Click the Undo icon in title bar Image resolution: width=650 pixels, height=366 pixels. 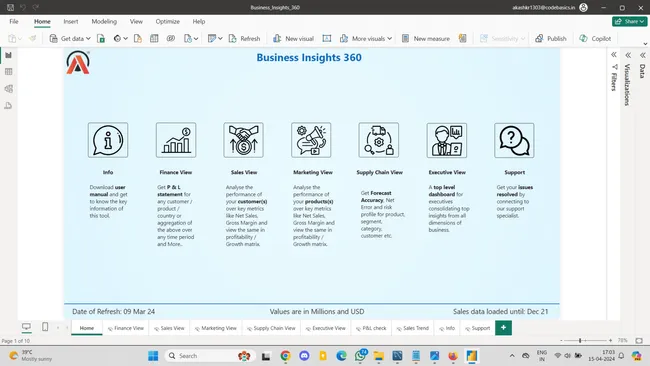[23, 7]
